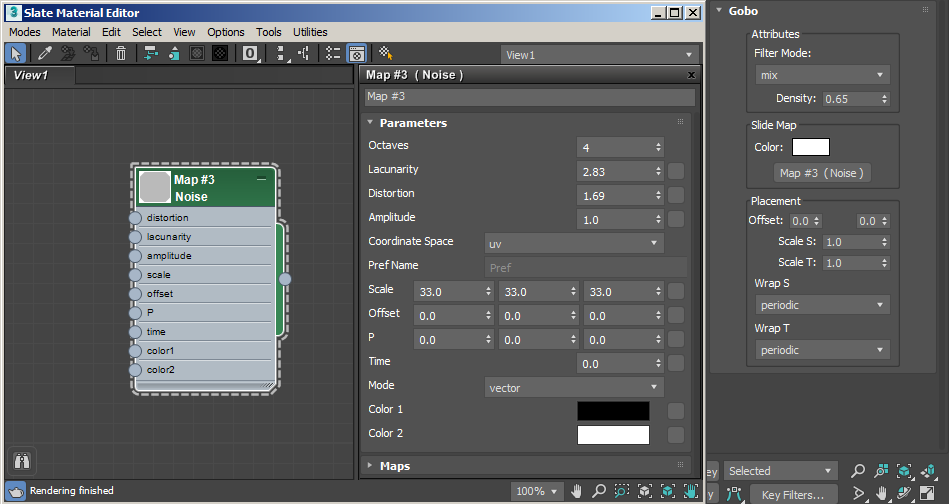
Task: Click Lacunarity map slot square button
Action: click(675, 171)
